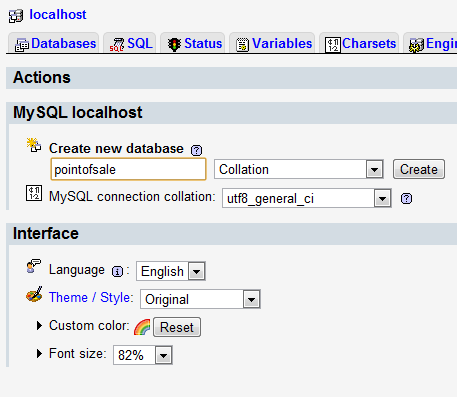Expand the Font size section
The image size is (457, 397).
(39, 354)
